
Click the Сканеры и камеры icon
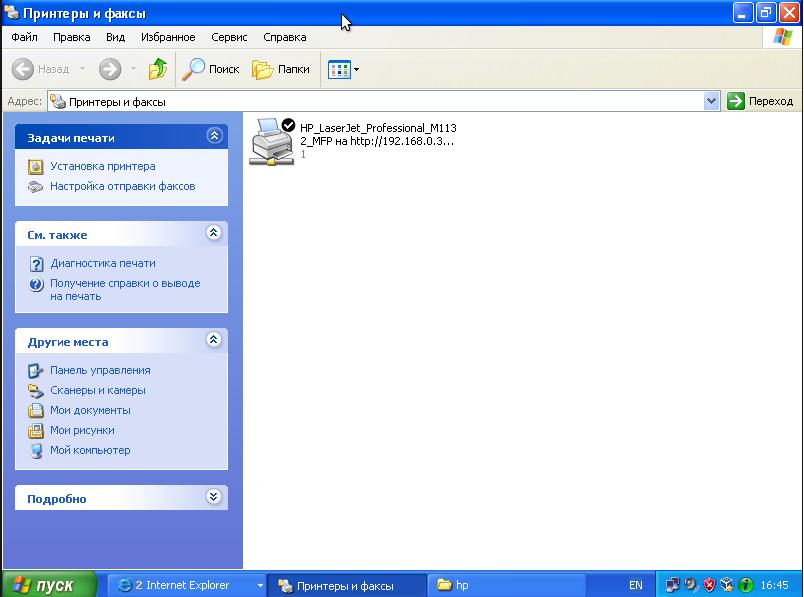(35, 391)
